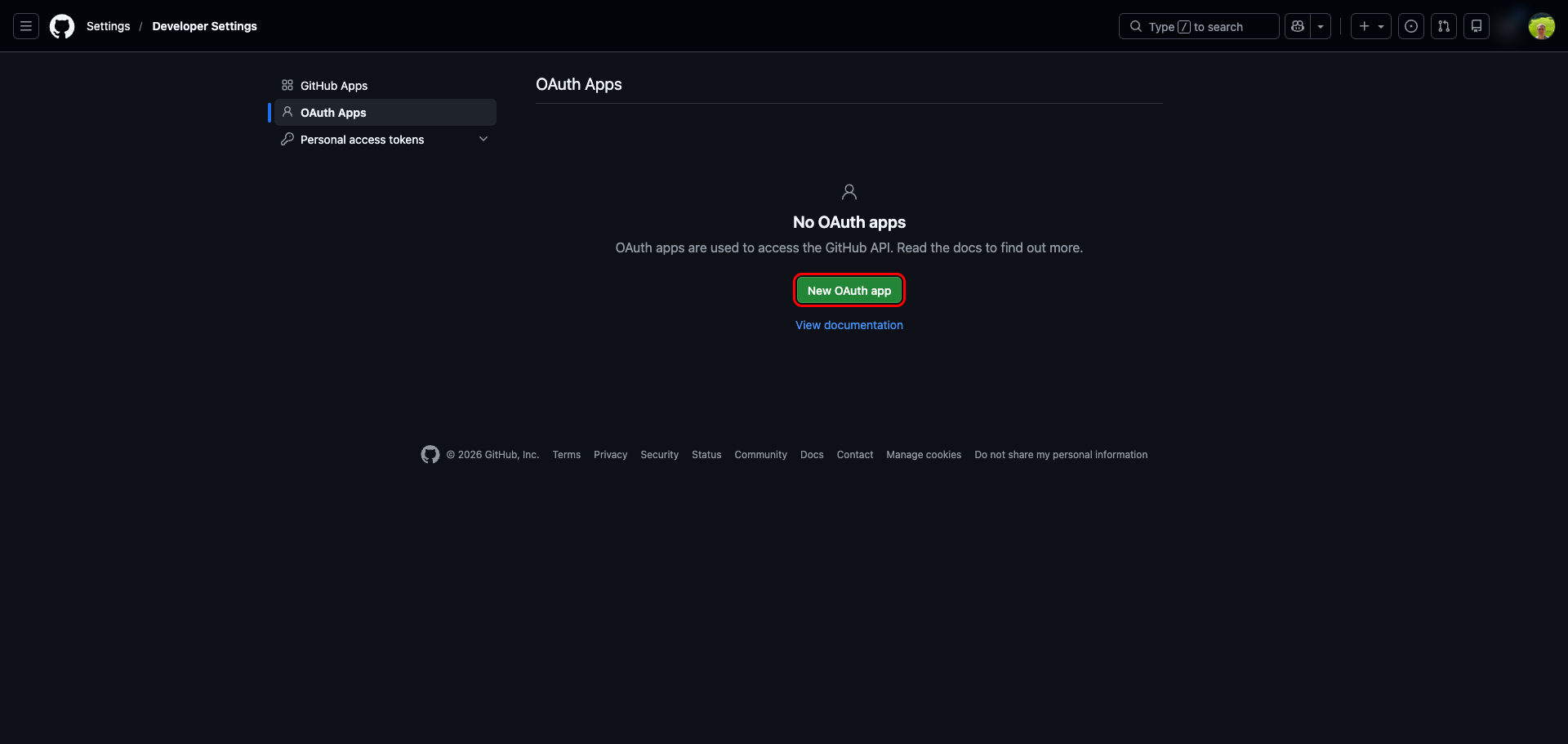
Task: Open the hamburger navigation menu
Action: pyautogui.click(x=26, y=26)
